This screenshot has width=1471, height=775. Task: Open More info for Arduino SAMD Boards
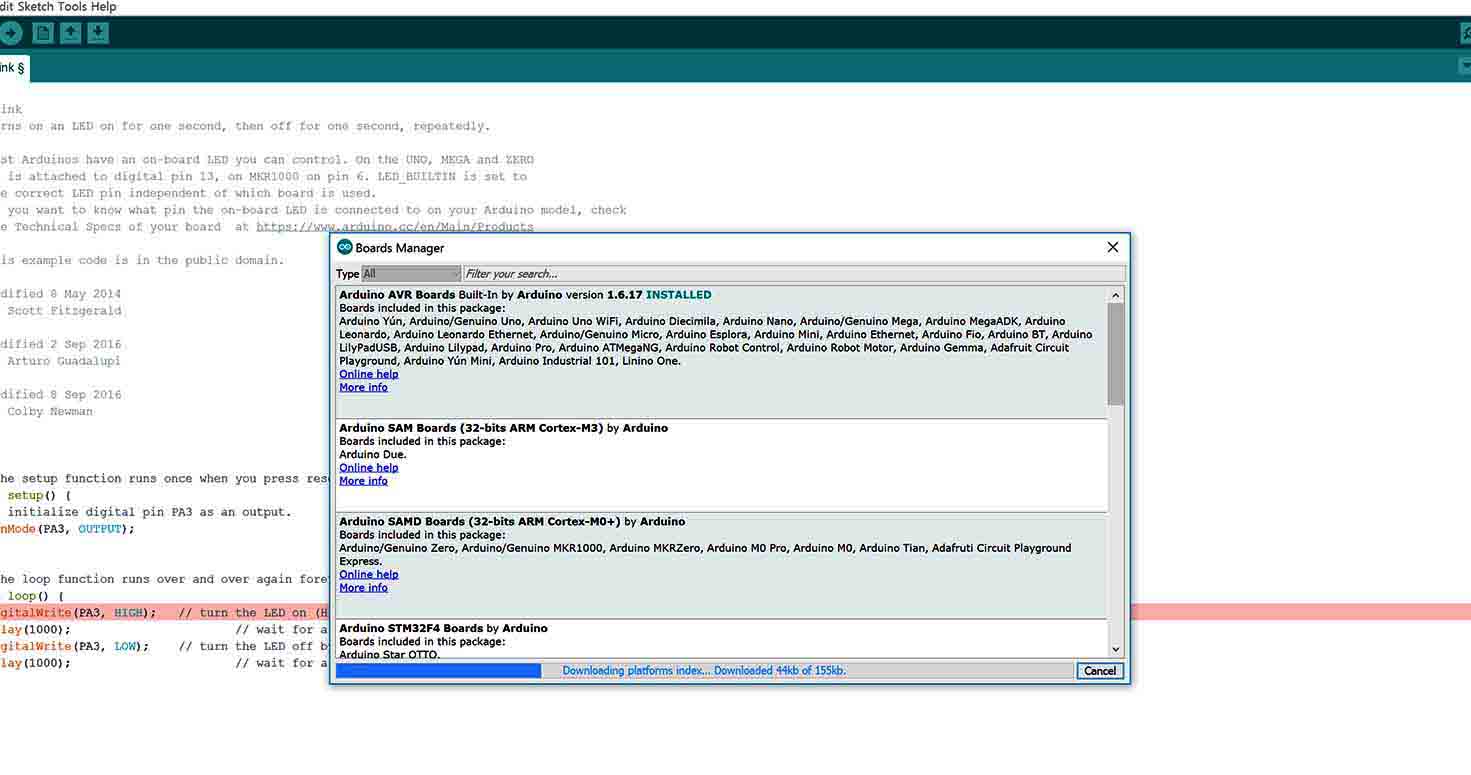coord(363,587)
